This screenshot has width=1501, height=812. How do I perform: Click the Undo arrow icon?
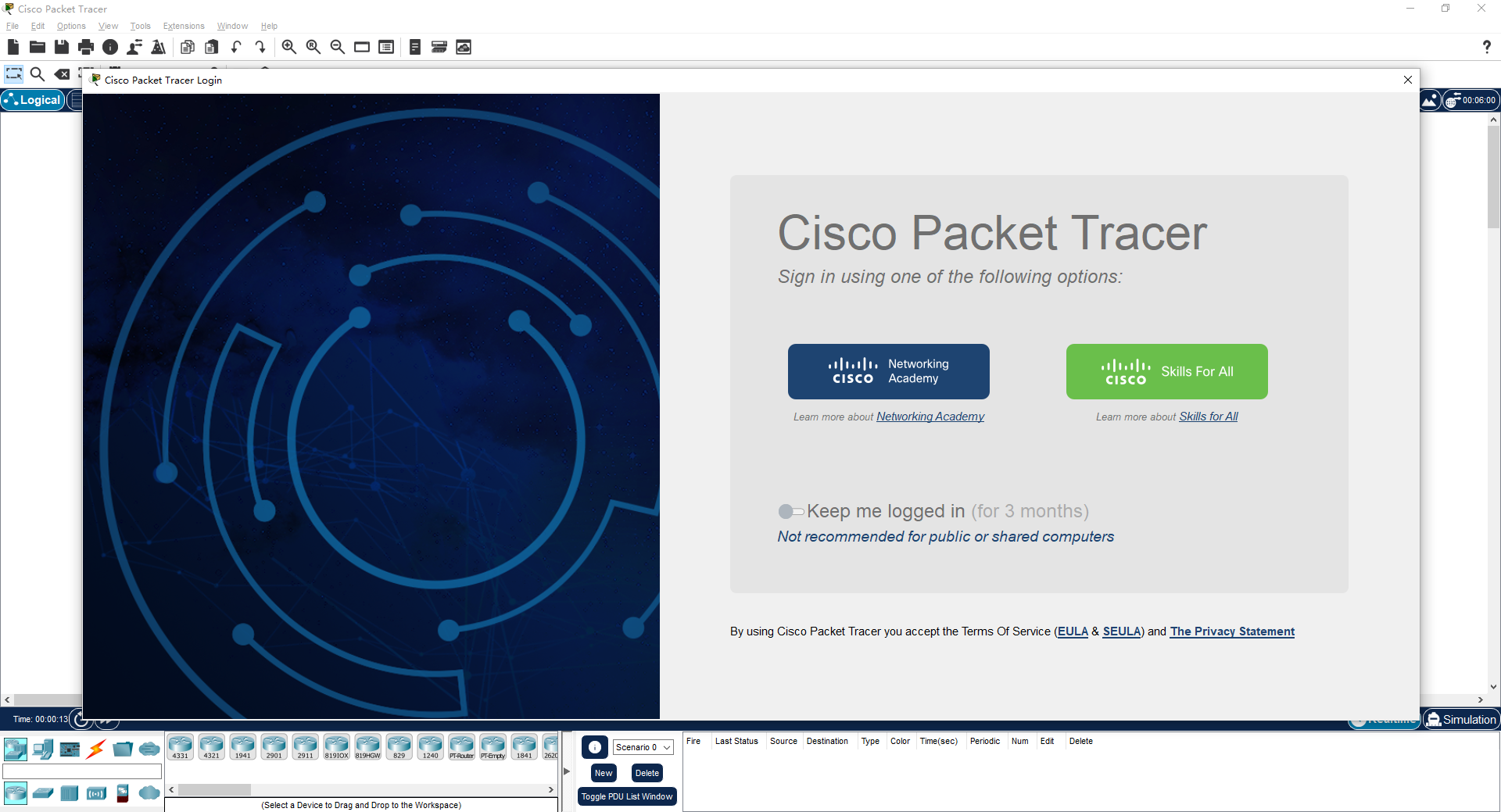point(236,47)
